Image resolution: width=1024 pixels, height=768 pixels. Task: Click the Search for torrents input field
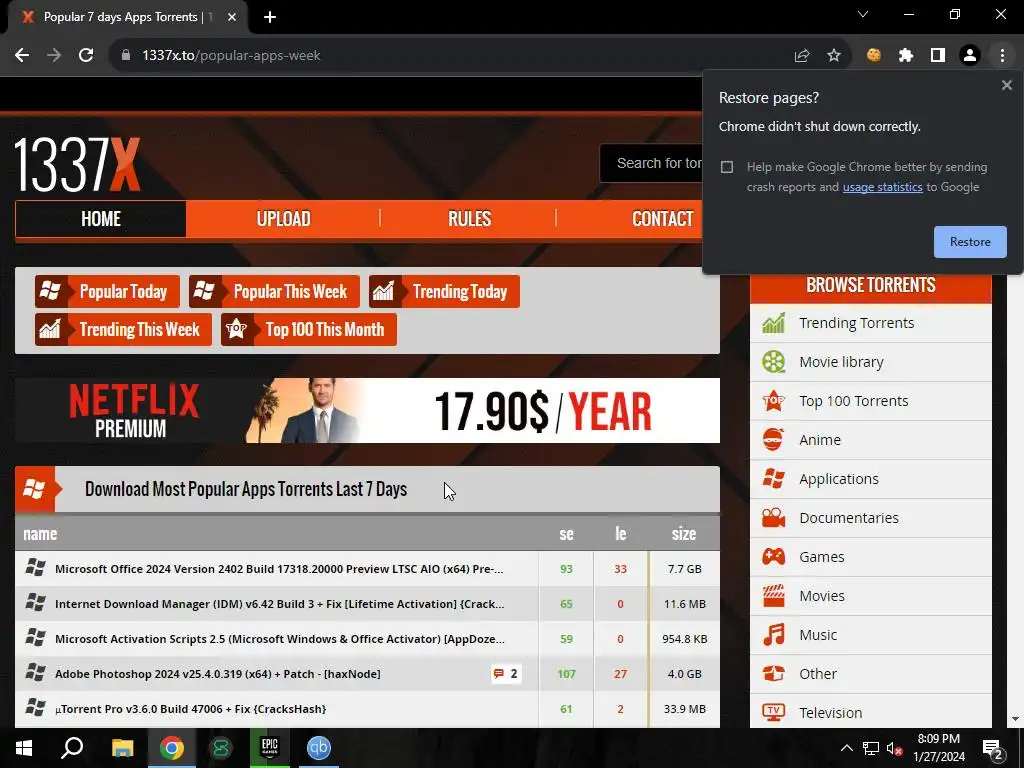(651, 163)
